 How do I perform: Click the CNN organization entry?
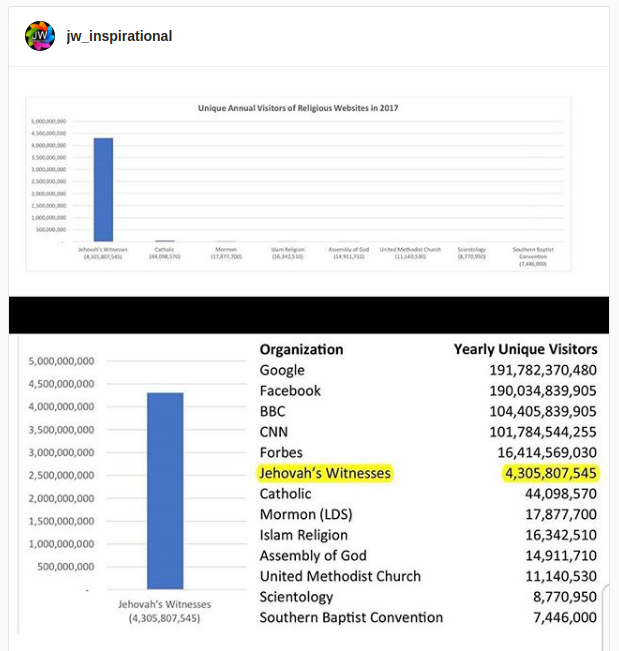pos(276,432)
